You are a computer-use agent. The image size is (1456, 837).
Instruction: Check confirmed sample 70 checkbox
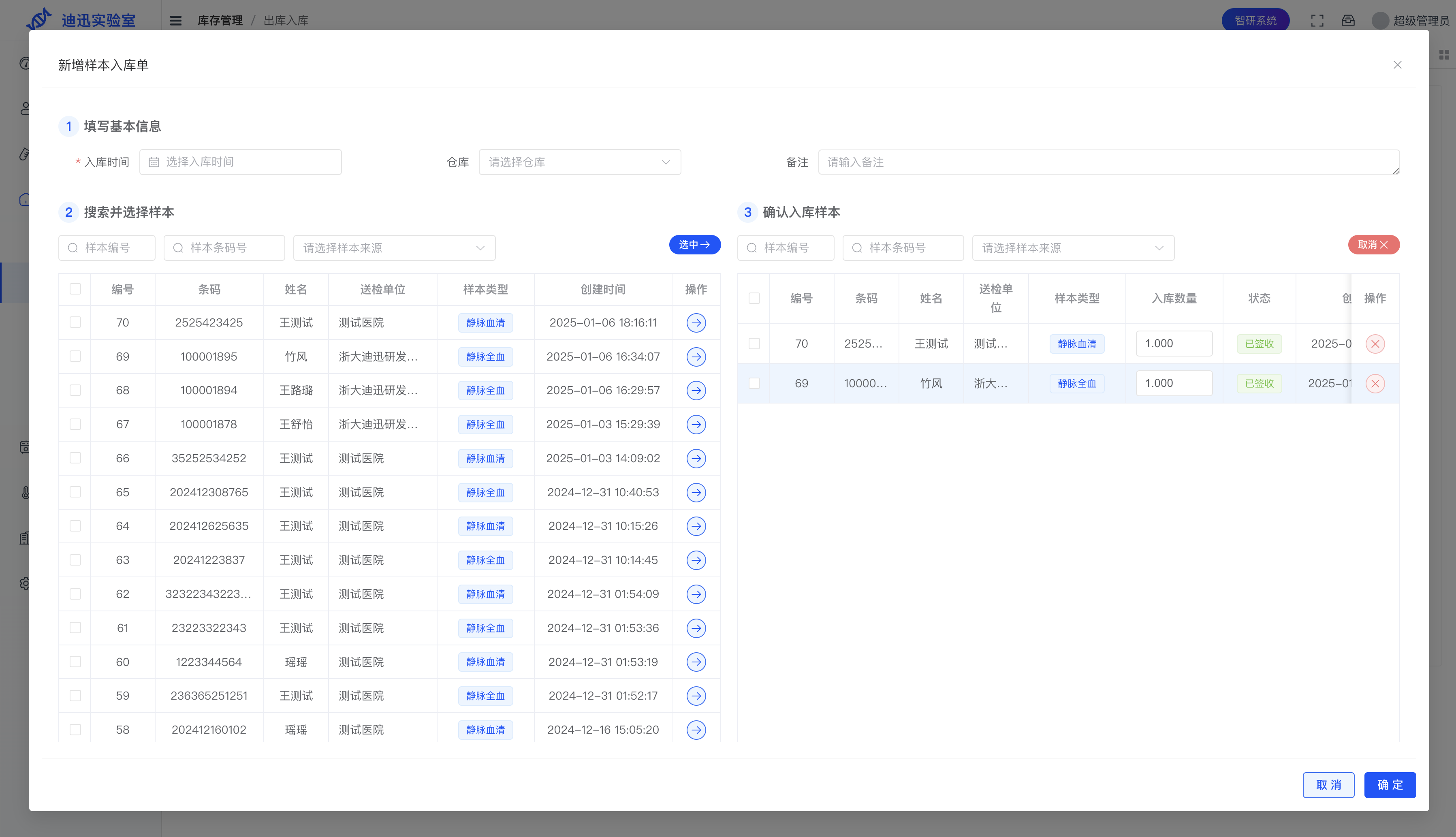point(754,343)
